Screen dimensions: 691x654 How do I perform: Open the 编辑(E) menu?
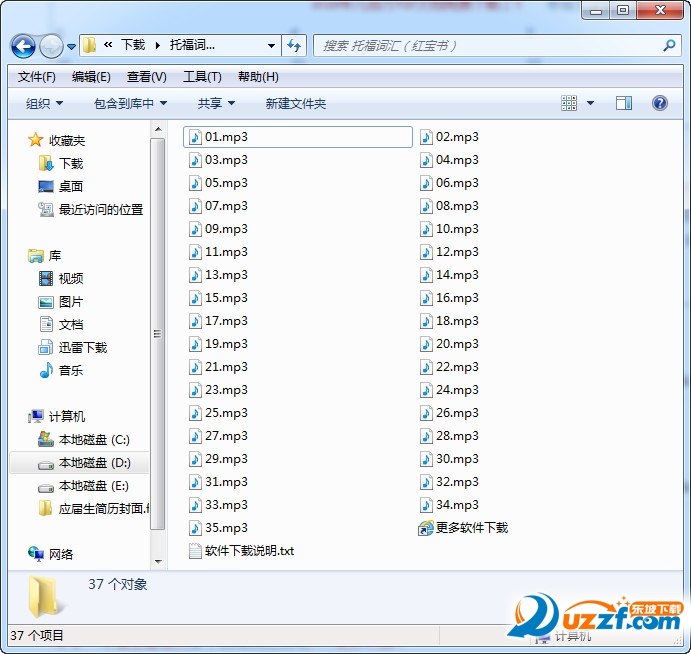[x=91, y=77]
